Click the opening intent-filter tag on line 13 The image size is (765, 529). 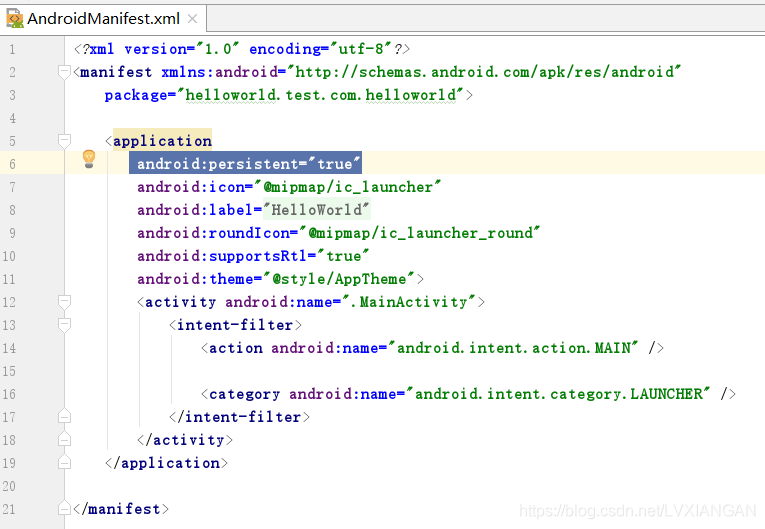pos(235,325)
